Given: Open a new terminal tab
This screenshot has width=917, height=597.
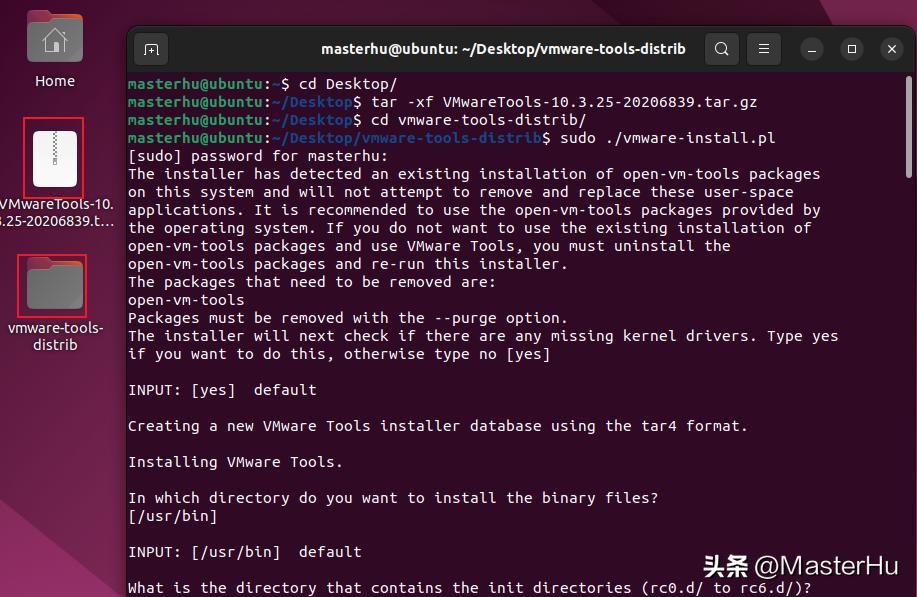Looking at the screenshot, I should [151, 48].
